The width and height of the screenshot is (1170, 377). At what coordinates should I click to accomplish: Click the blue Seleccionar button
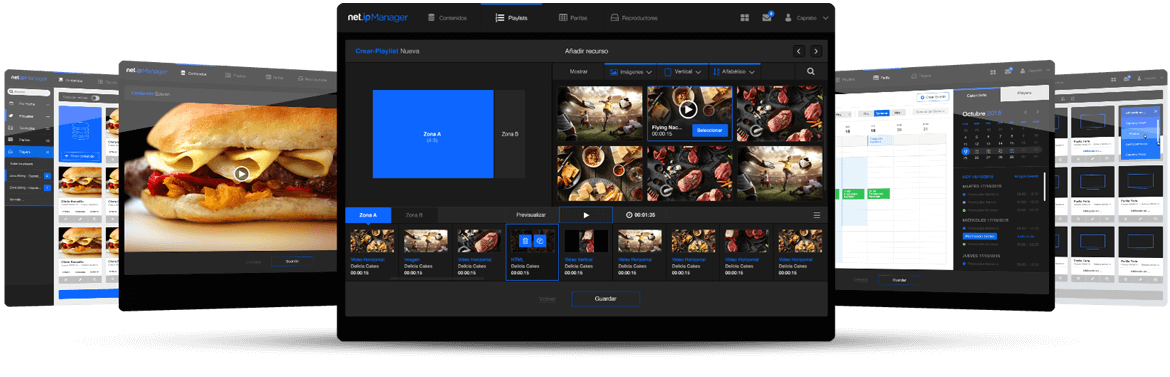tap(709, 130)
